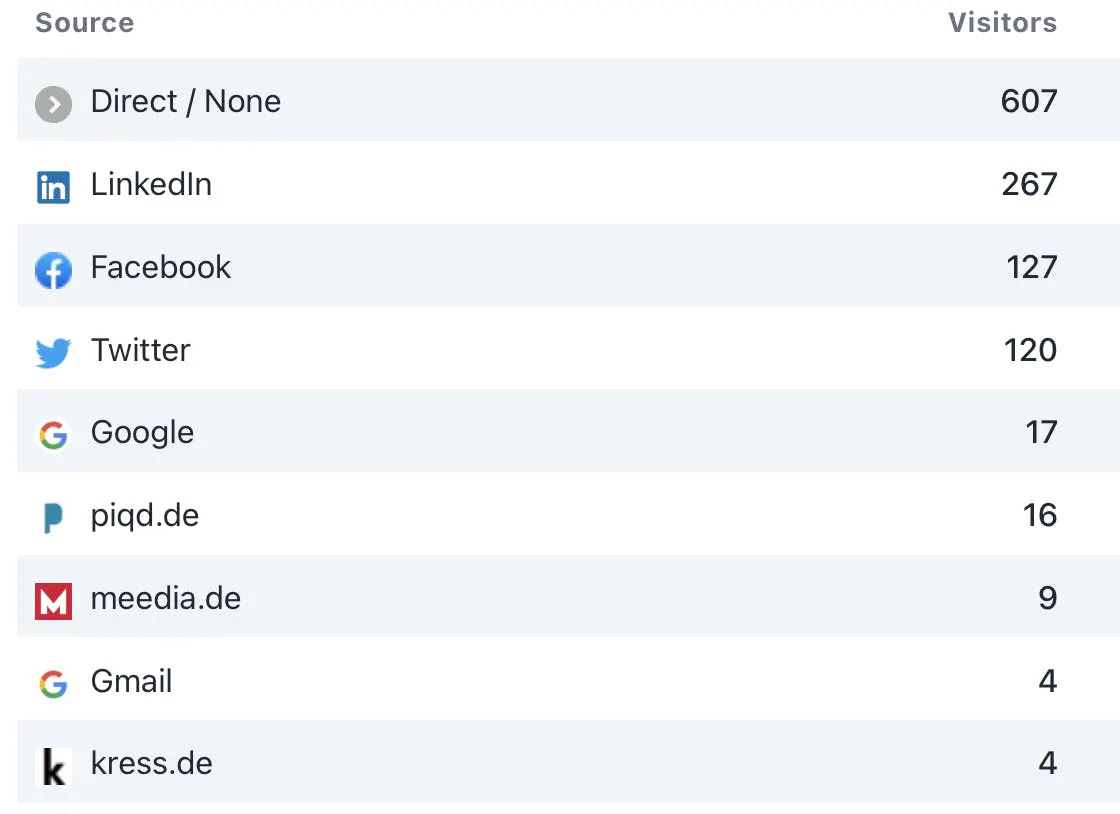Select the meedia.de referrer link

(165, 599)
